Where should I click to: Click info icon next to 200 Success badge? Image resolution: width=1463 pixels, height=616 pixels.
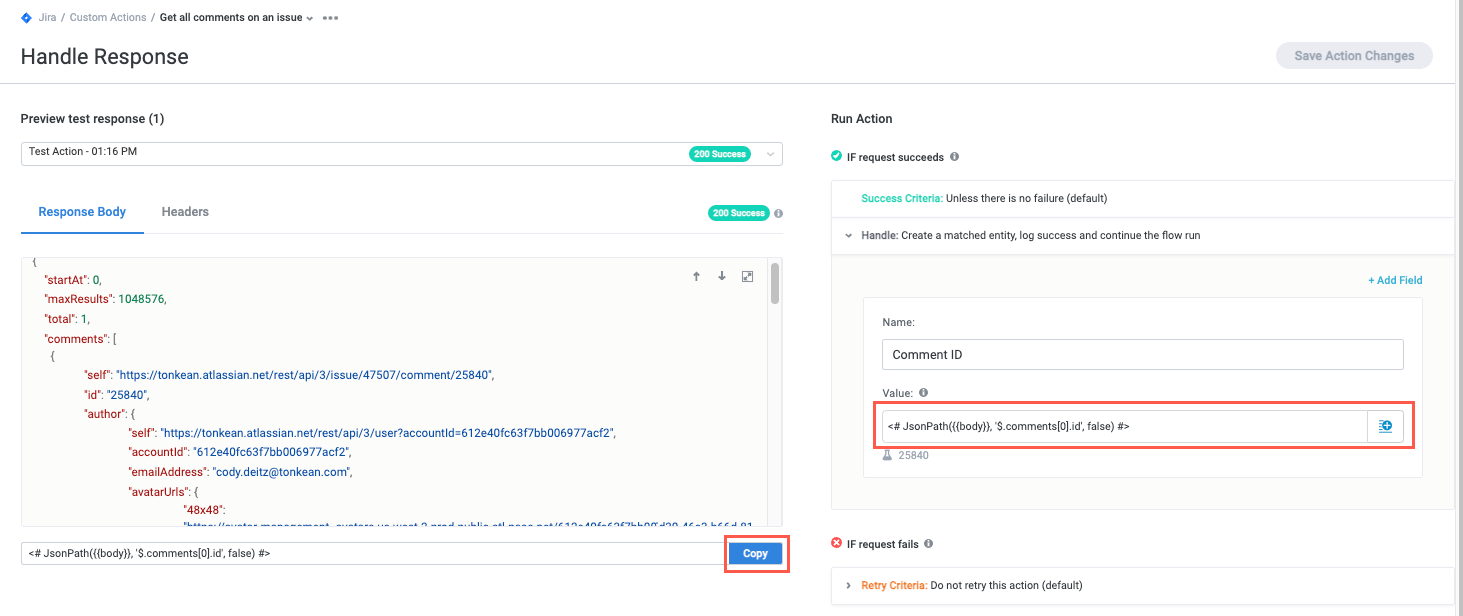point(778,213)
